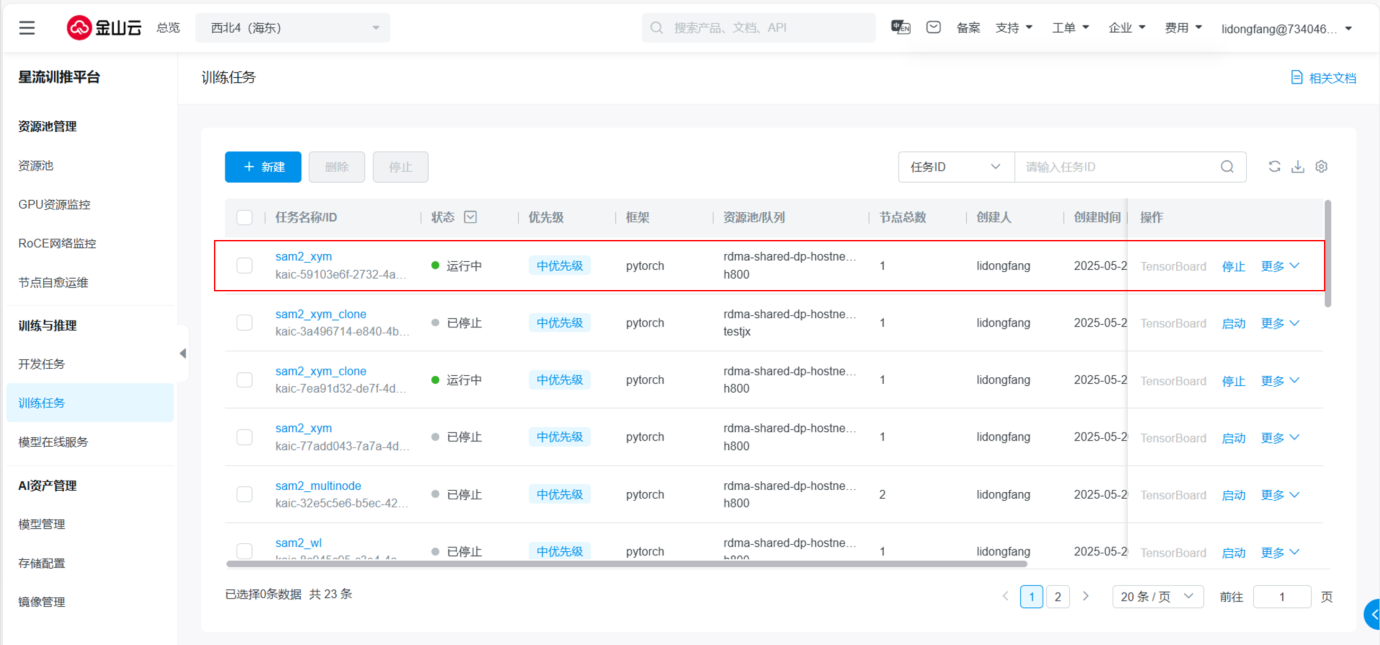Click the table's horizontal scrollbar
The height and width of the screenshot is (645, 1380).
pyautogui.click(x=640, y=564)
